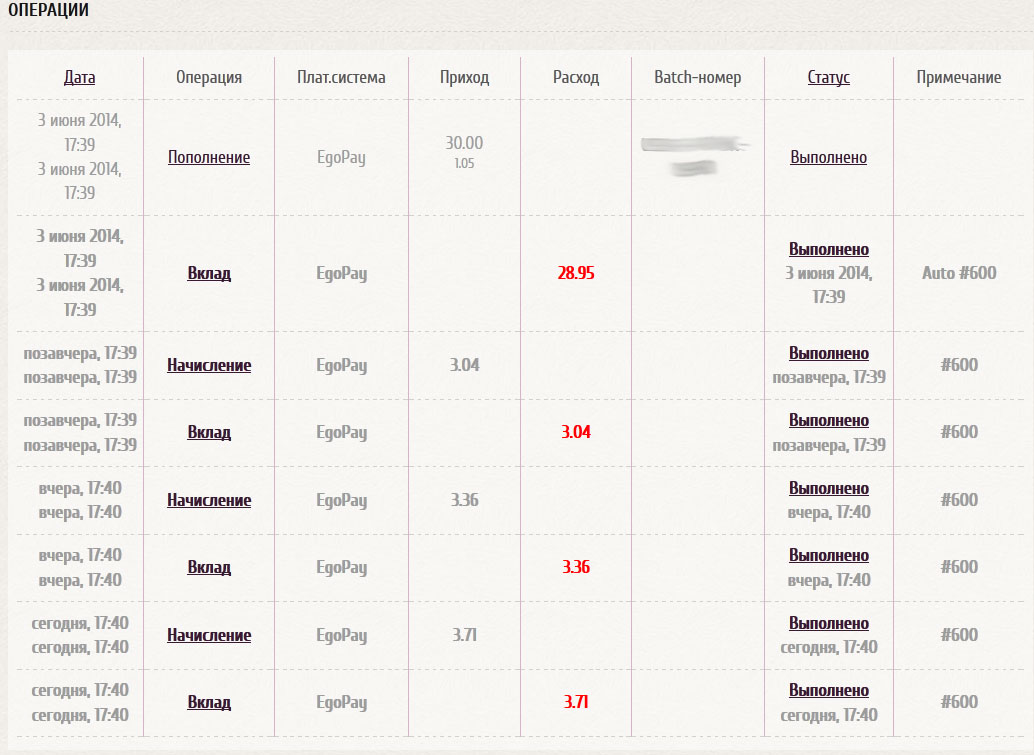
Task: Click the 30.00 income amount
Action: pyautogui.click(x=464, y=143)
